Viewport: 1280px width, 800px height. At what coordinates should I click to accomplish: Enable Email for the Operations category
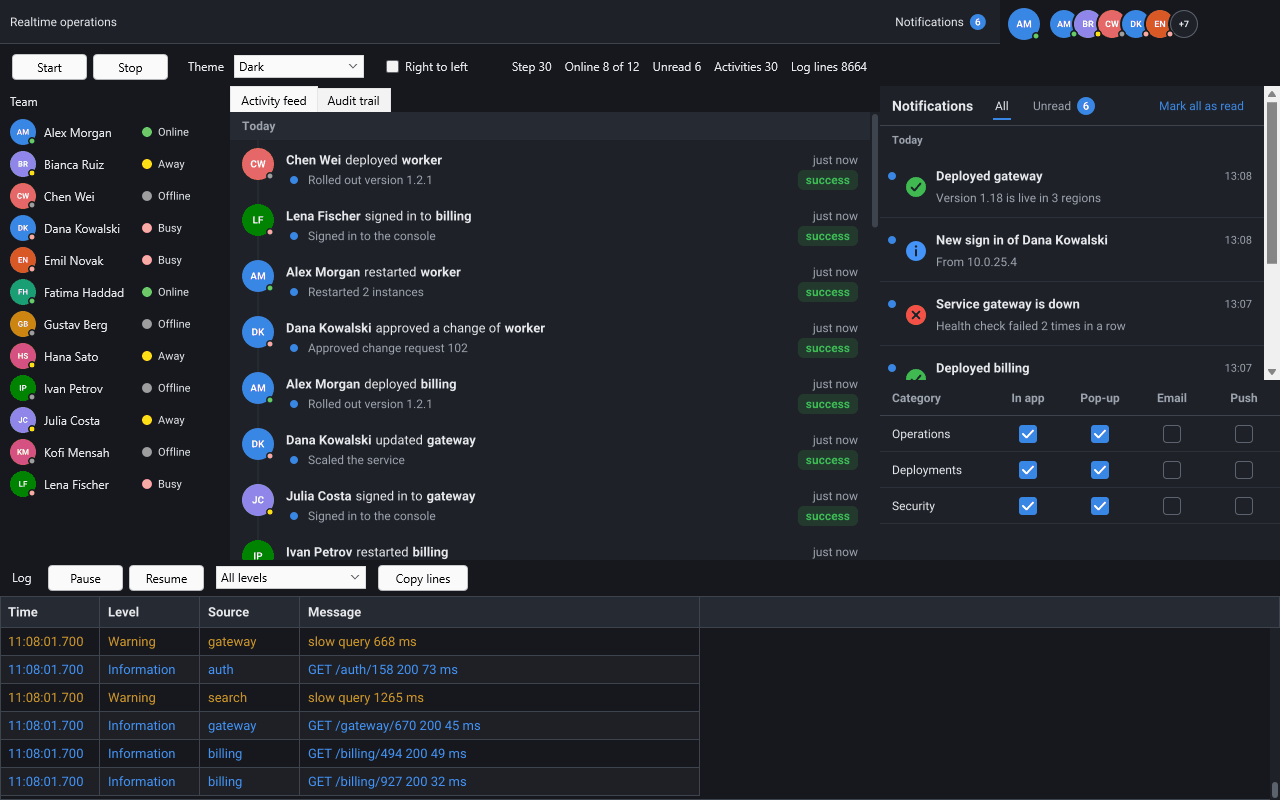1172,434
